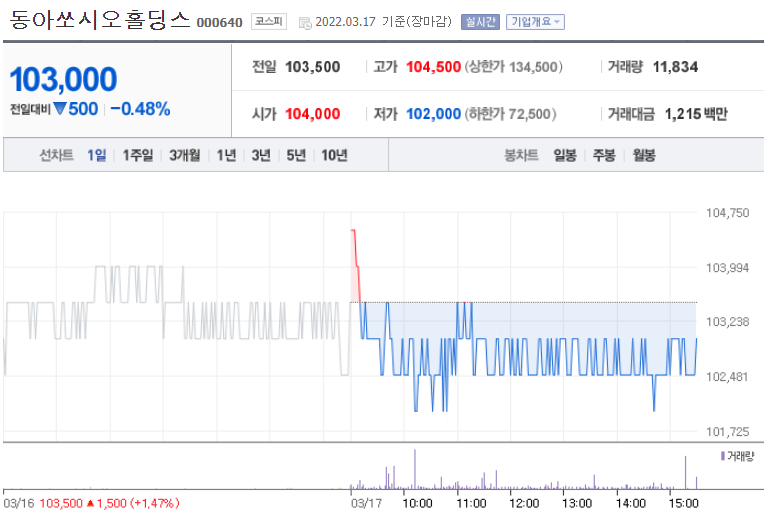
Task: Click the 03/17 date axis label
Action: click(x=366, y=503)
